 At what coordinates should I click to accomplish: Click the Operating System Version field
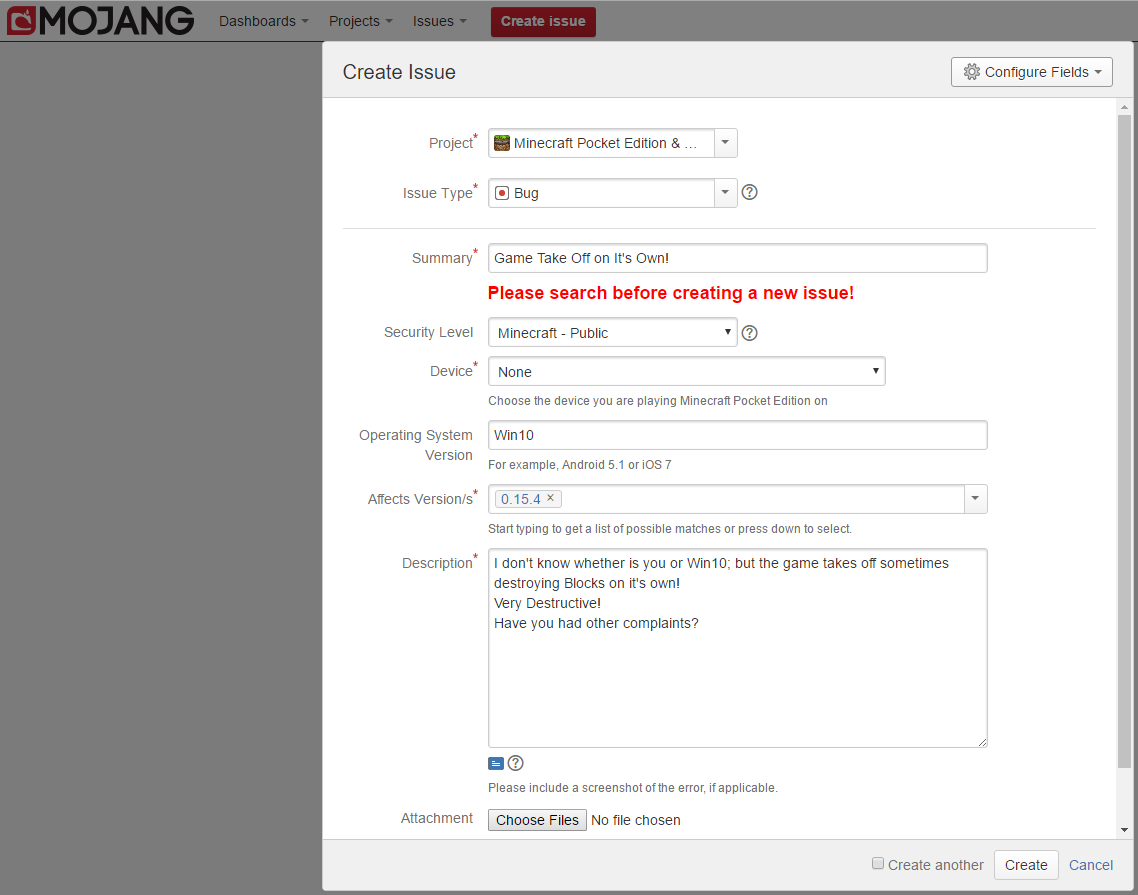[737, 435]
